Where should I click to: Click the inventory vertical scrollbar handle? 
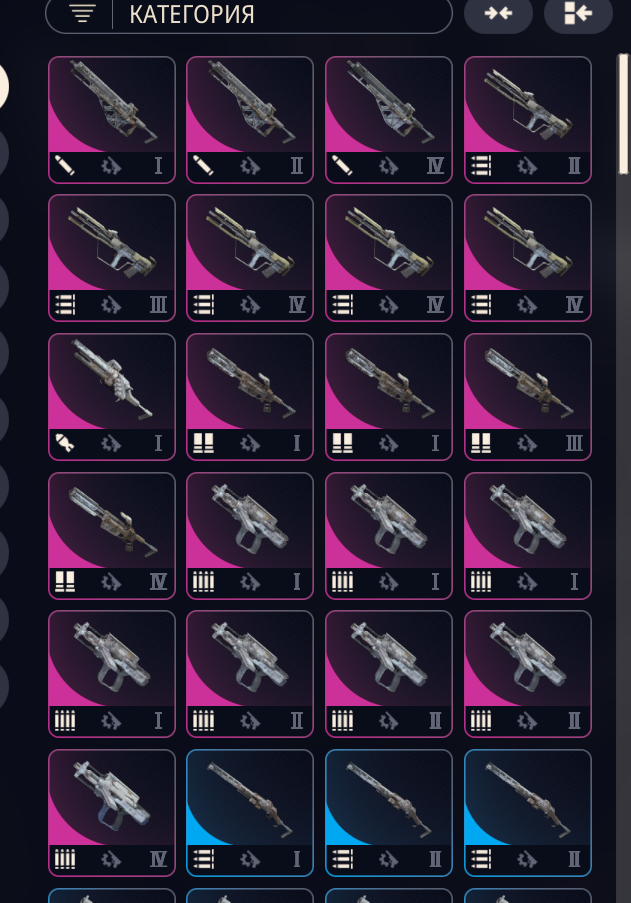(x=623, y=113)
